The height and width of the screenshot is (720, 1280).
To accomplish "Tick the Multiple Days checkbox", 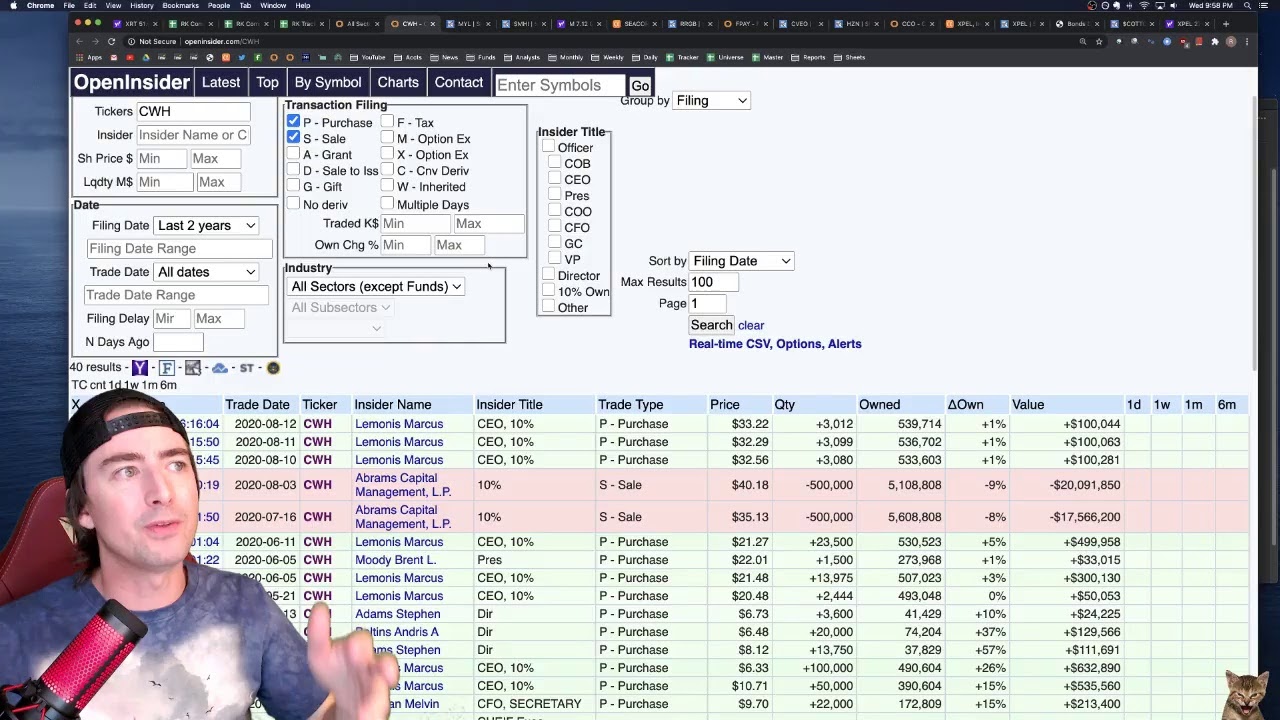I will click(x=387, y=204).
